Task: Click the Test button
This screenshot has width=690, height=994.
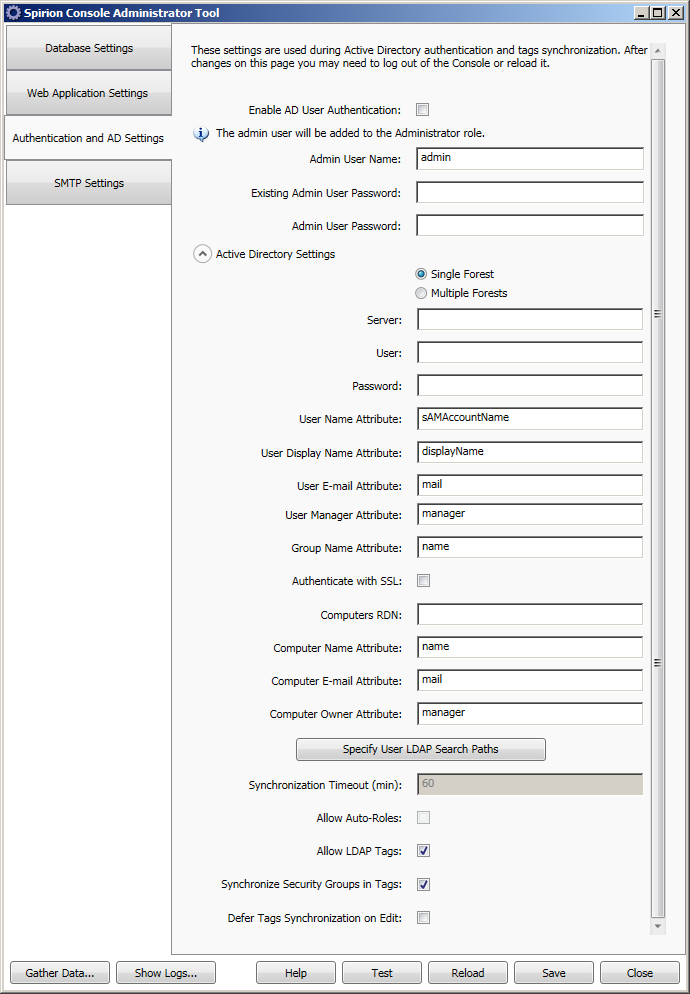Action: coord(381,973)
